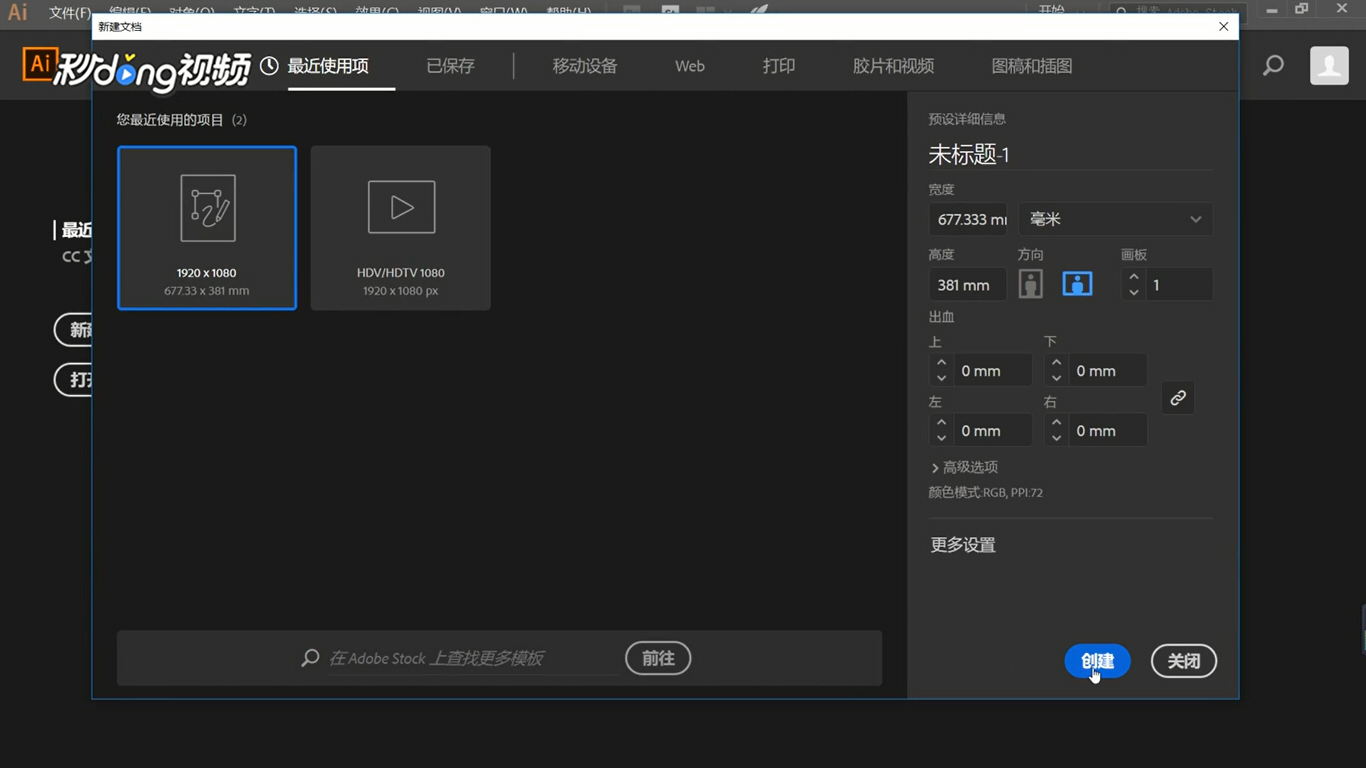Select landscape orientation icon
Screen dimensions: 1366x768
pos(1077,284)
